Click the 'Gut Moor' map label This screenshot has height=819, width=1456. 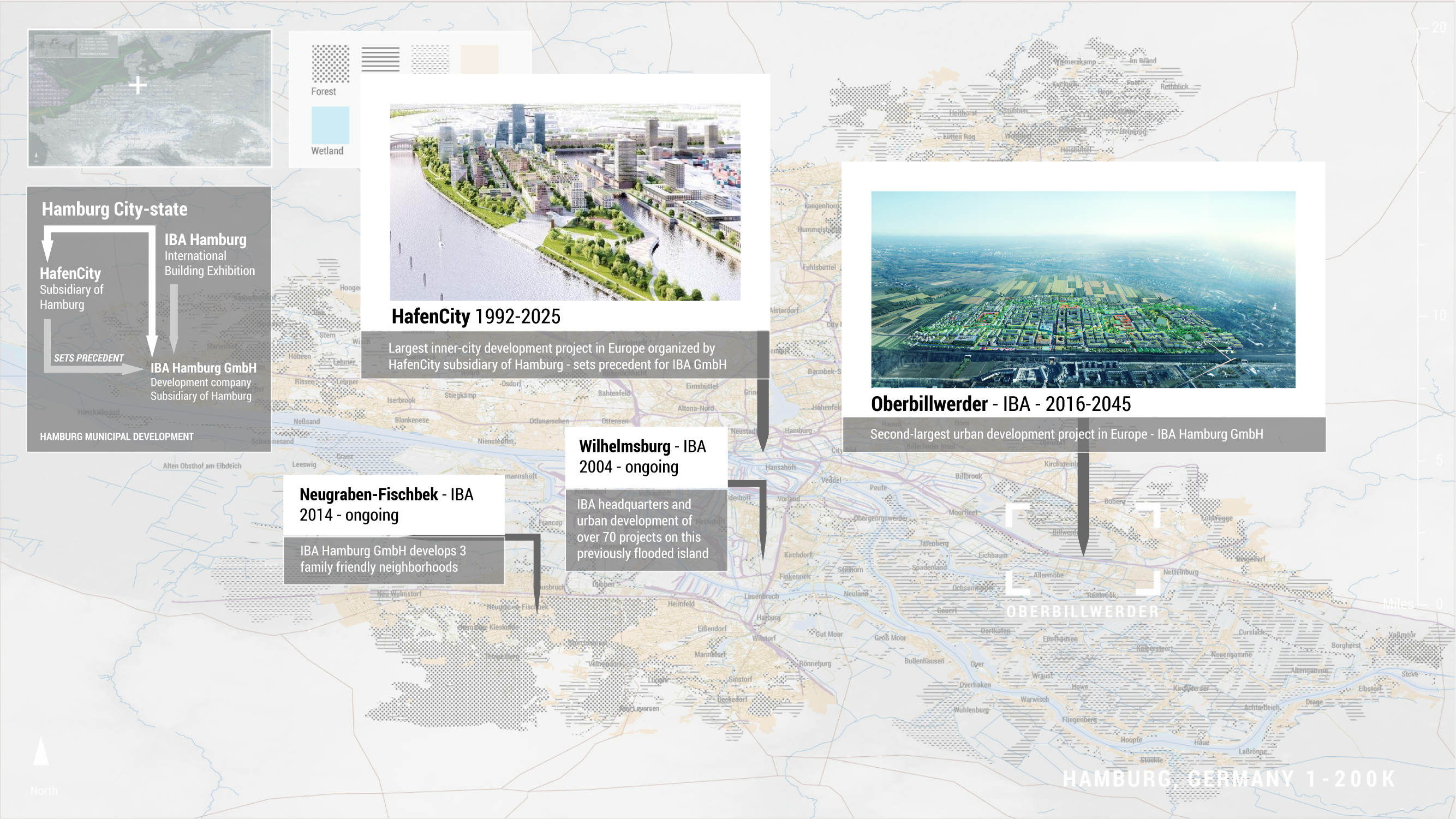click(x=828, y=634)
